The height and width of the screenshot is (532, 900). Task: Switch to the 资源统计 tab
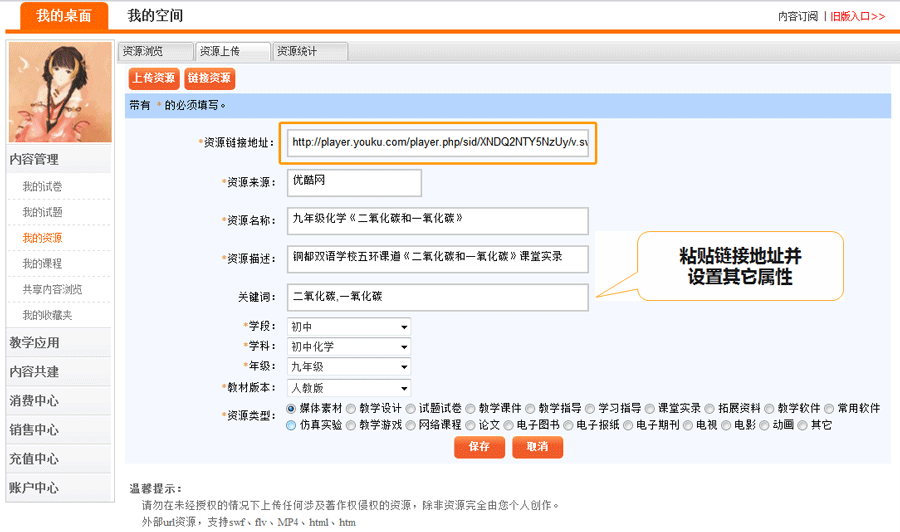310,52
